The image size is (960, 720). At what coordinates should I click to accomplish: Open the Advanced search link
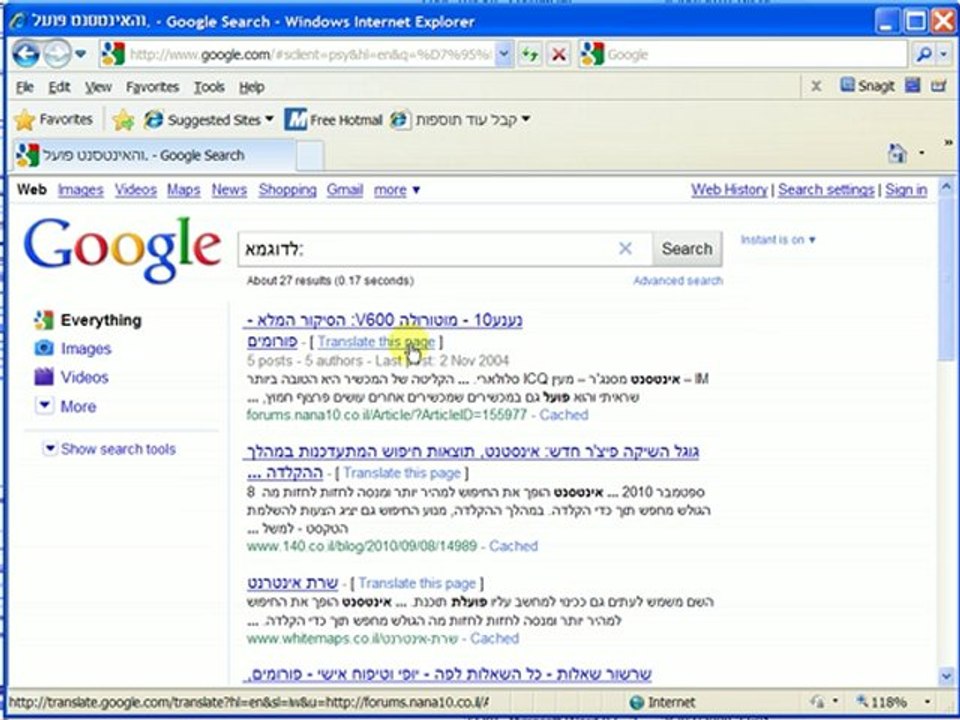click(678, 280)
